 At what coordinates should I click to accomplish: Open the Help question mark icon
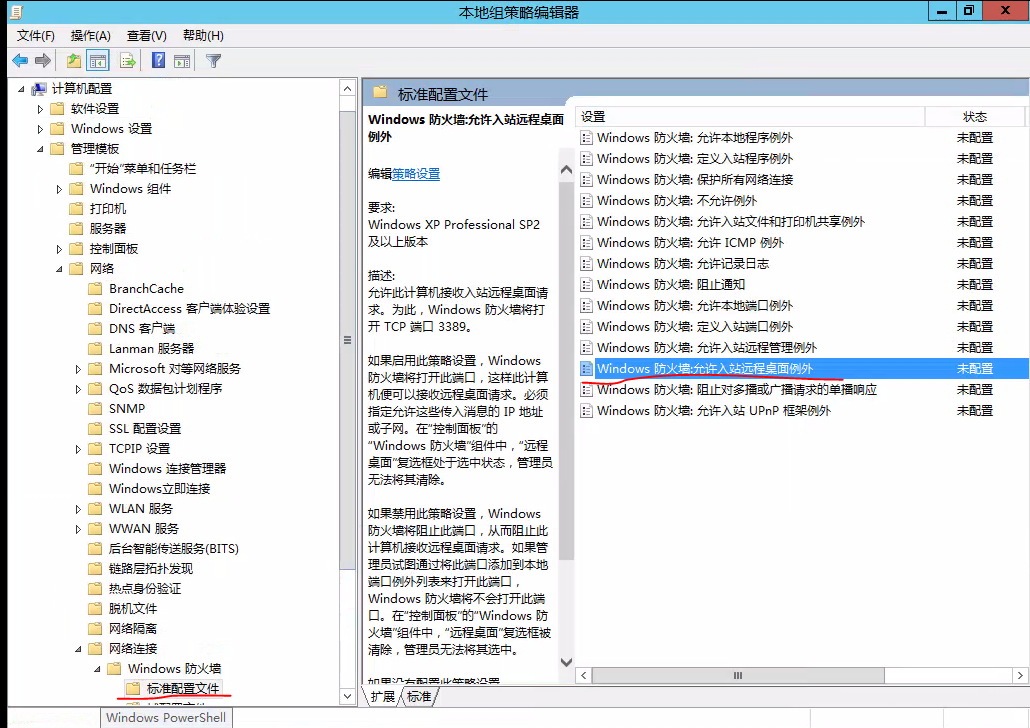tap(158, 61)
